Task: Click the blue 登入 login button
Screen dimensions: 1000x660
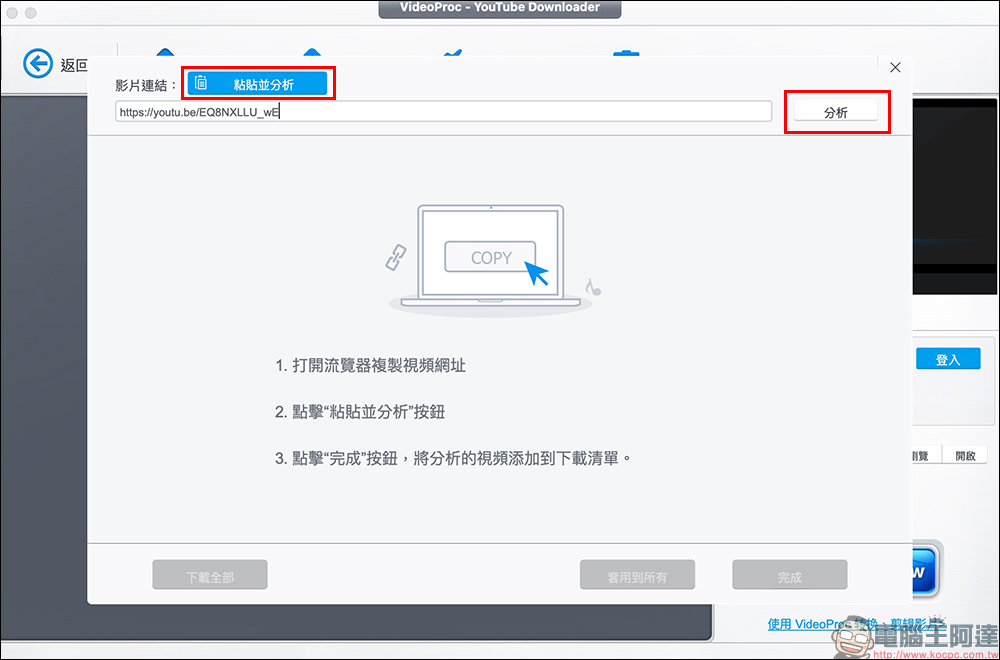Action: coord(948,359)
